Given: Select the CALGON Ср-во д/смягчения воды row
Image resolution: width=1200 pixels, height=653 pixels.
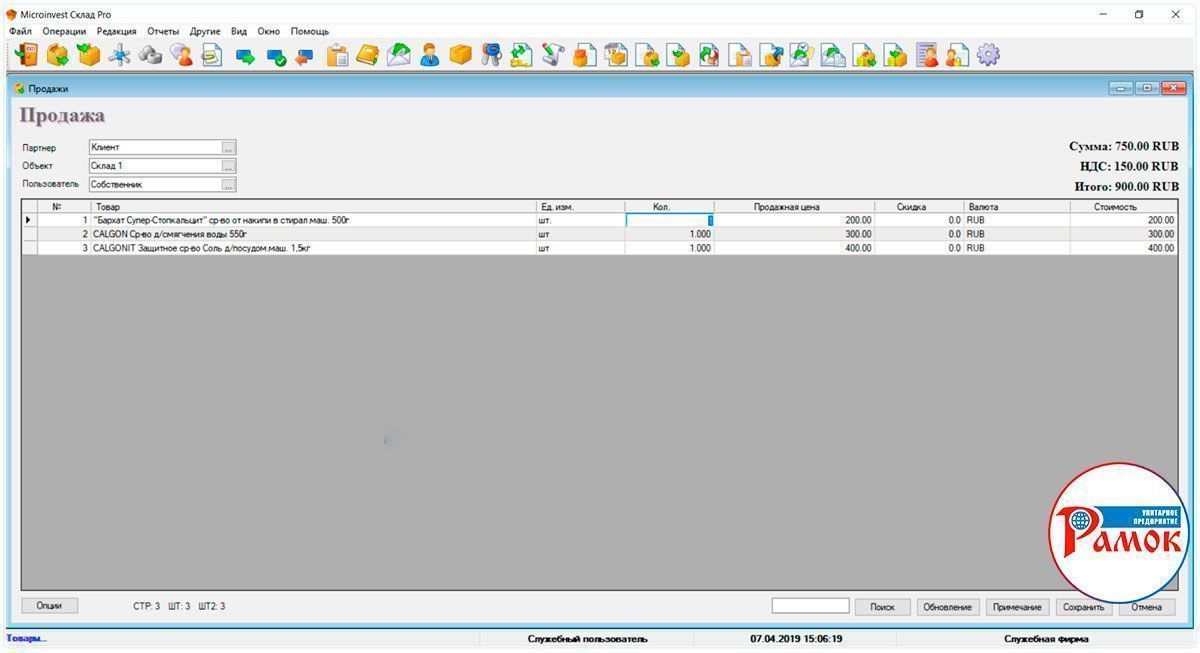Looking at the screenshot, I should pyautogui.click(x=300, y=234).
